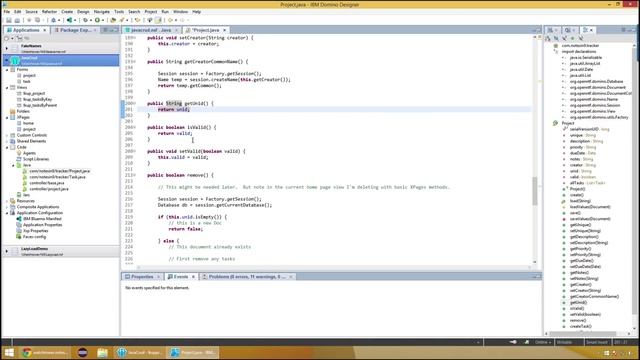Viewport: 640px width, 360px height.
Task: Select the Project class in the Outline
Action: point(568,123)
